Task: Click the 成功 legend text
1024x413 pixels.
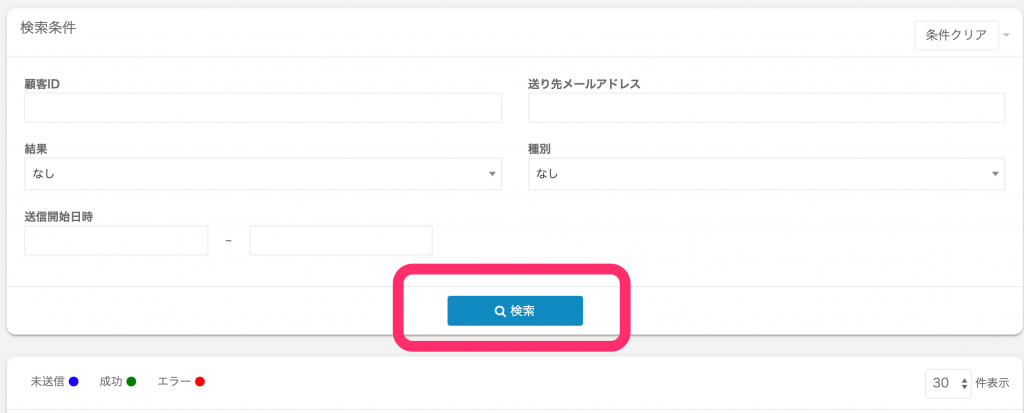Action: (x=111, y=382)
